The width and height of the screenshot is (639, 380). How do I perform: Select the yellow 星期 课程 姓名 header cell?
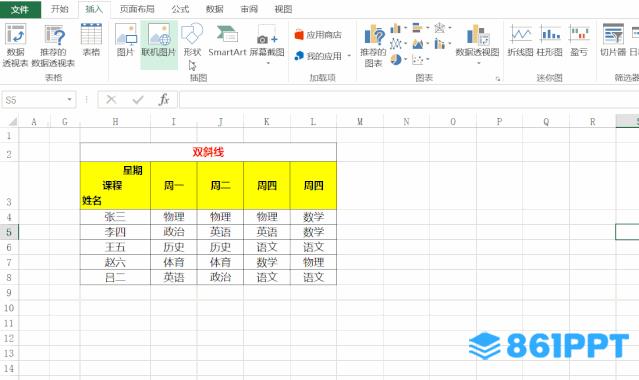pyautogui.click(x=115, y=186)
